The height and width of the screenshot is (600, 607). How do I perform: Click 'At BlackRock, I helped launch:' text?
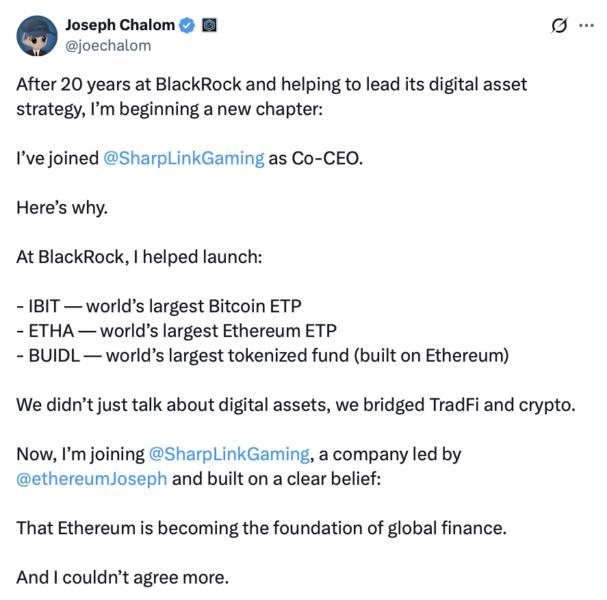139,257
